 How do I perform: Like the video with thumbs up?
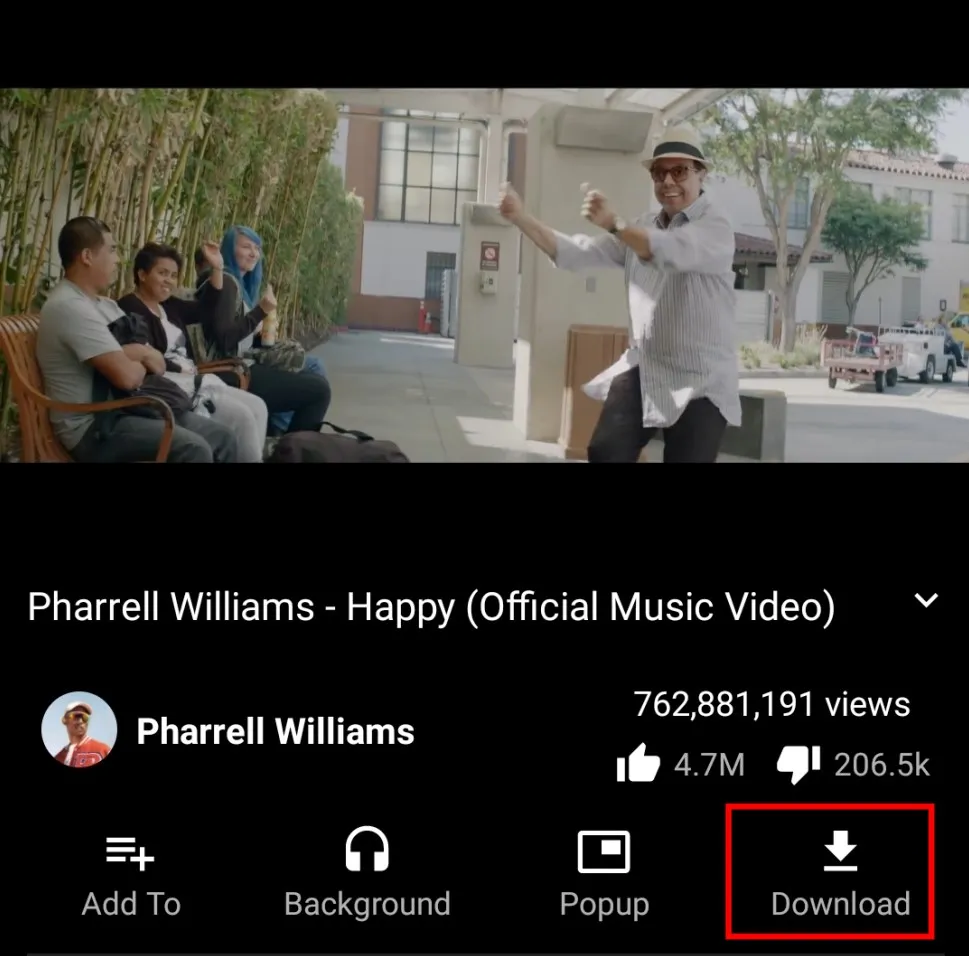tap(638, 763)
